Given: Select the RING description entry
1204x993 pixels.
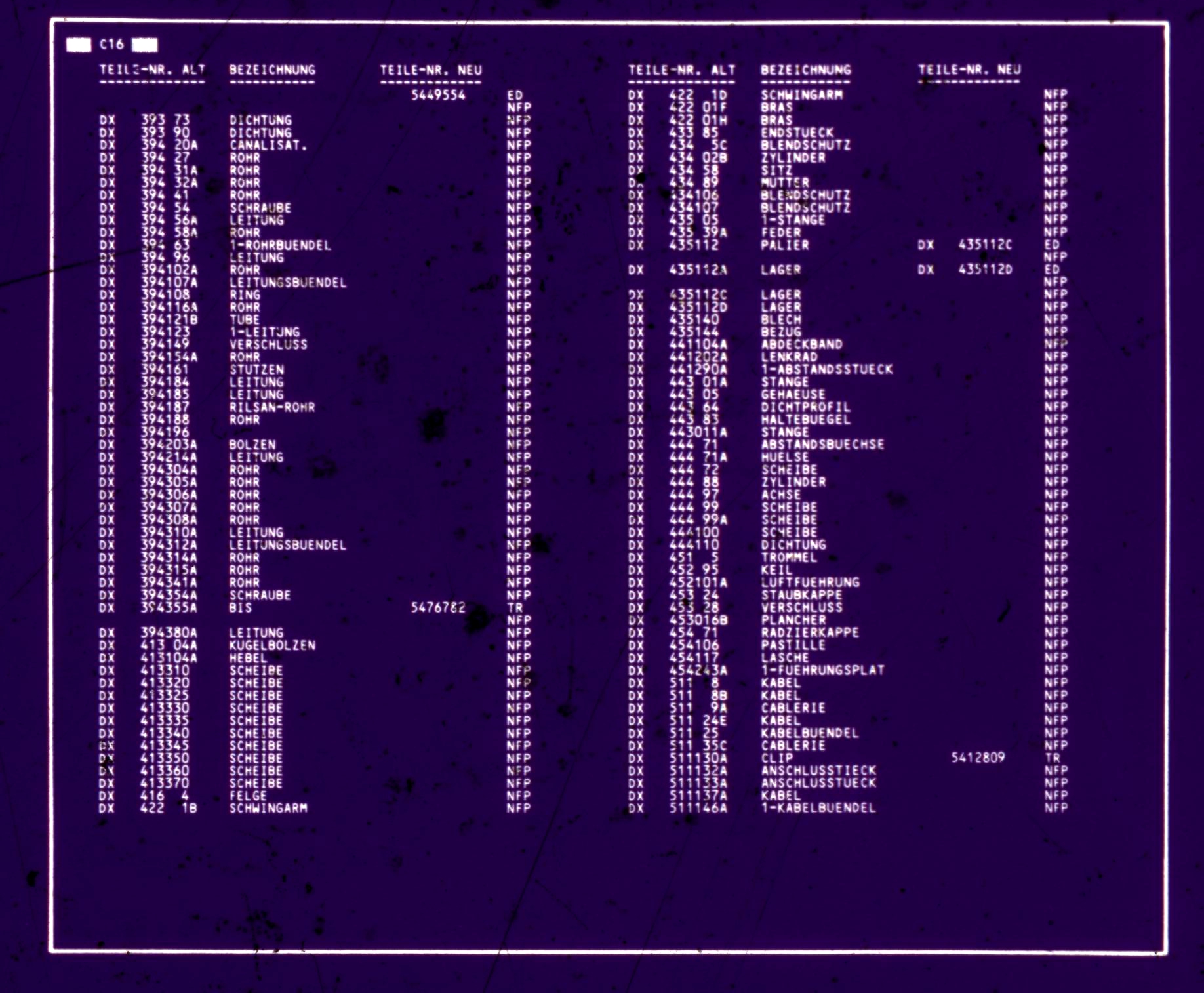Looking at the screenshot, I should click(x=245, y=295).
